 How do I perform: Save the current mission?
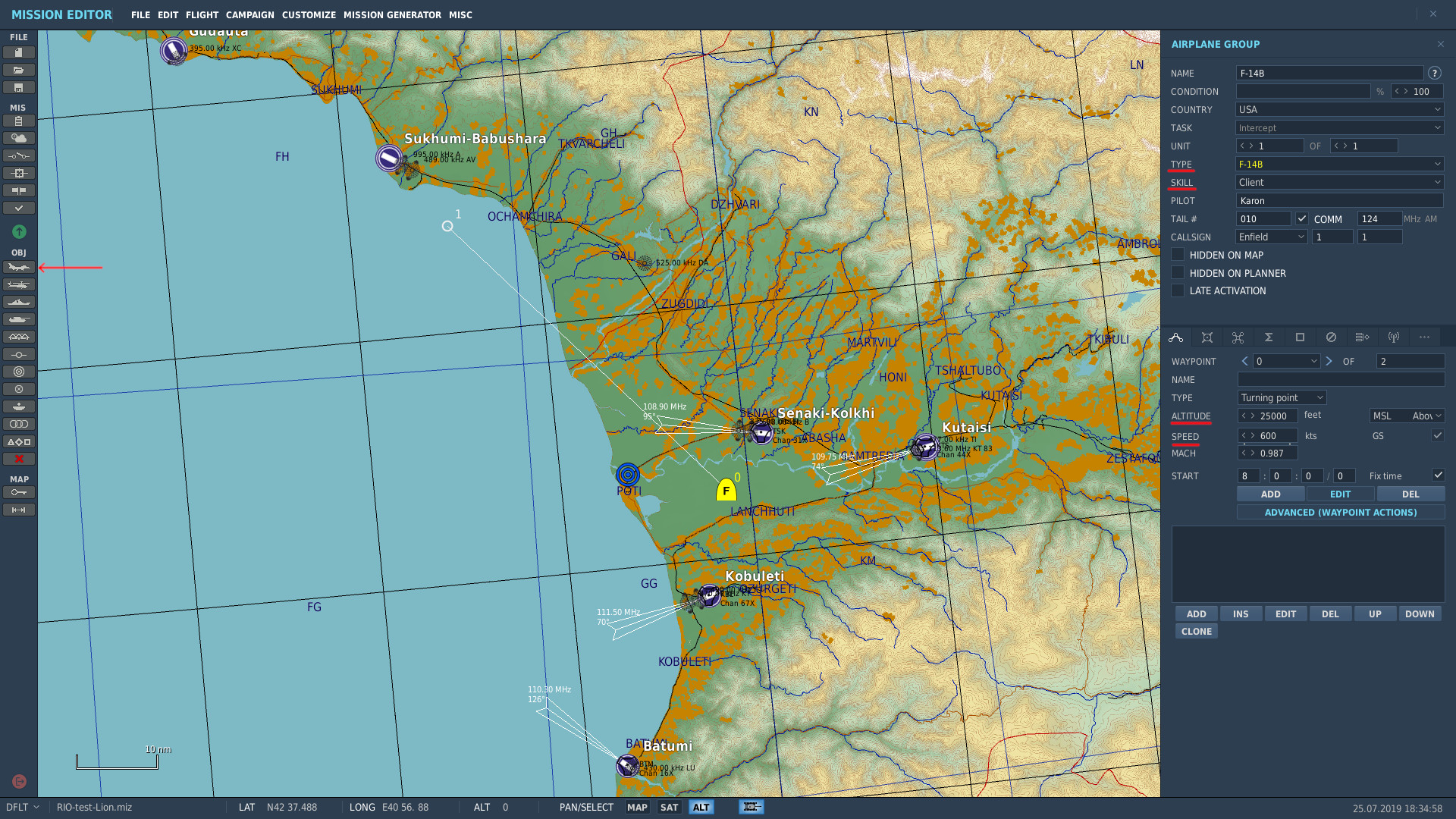[19, 87]
